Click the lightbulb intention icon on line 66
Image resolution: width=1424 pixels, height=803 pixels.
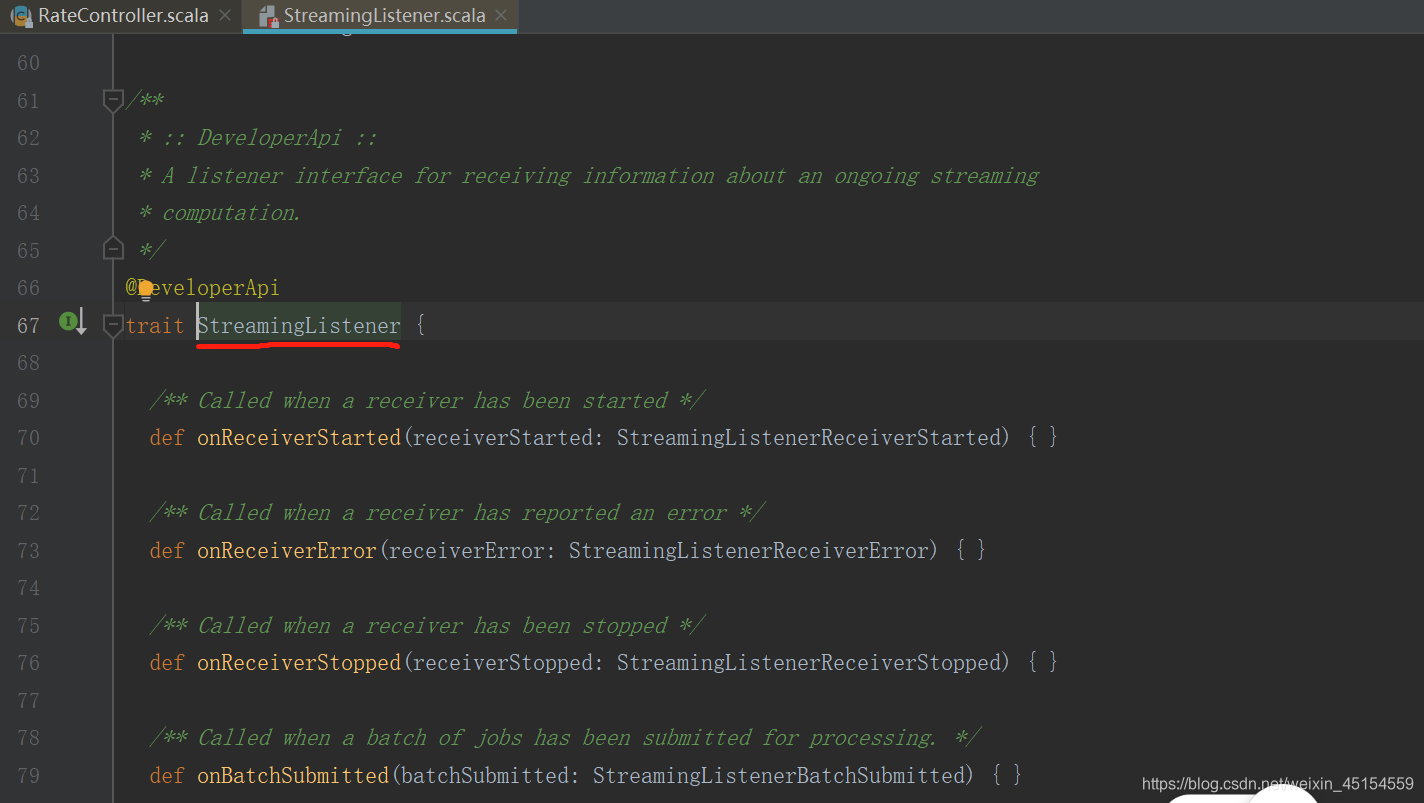[x=145, y=290]
